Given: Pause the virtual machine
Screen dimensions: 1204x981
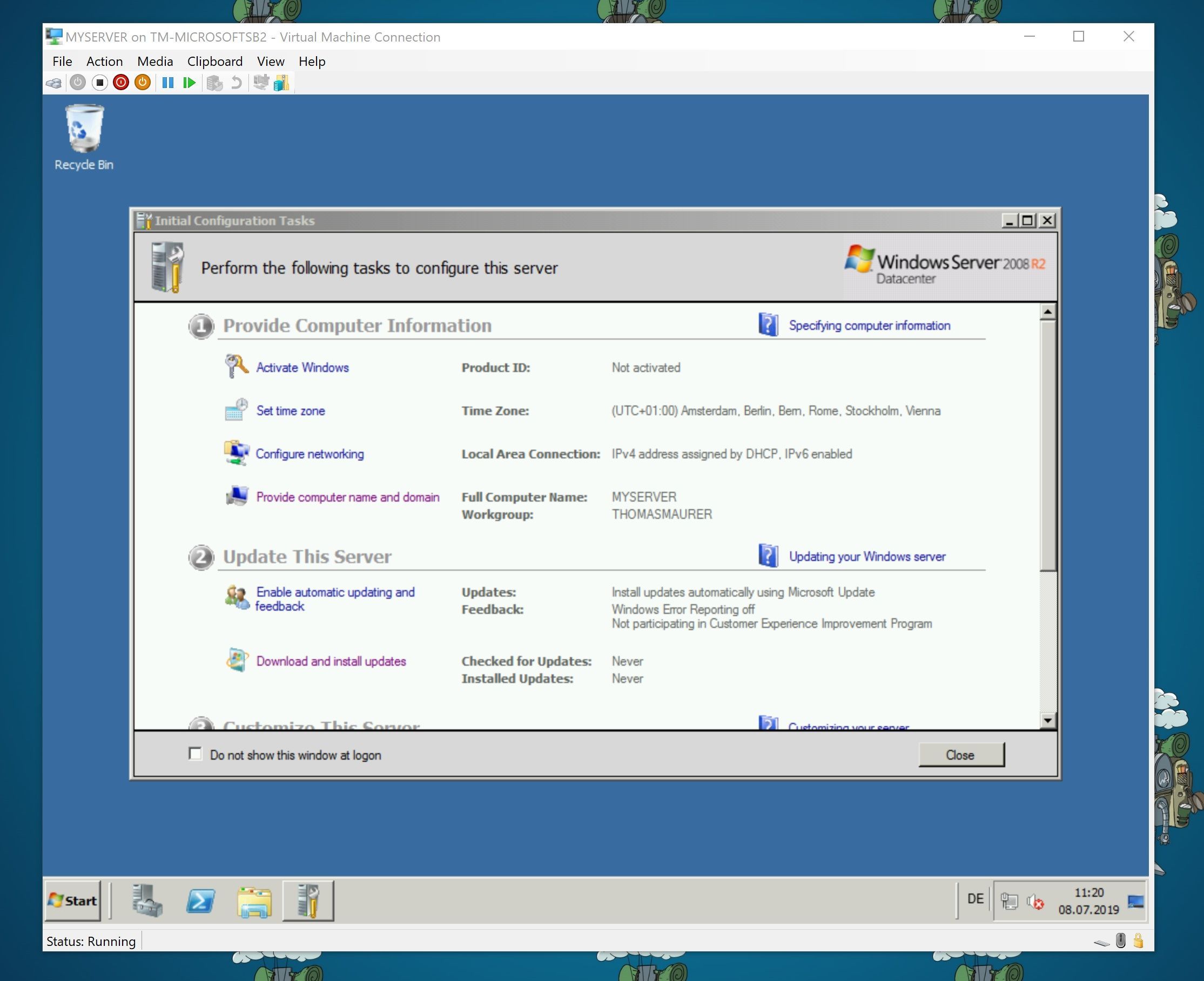Looking at the screenshot, I should click(x=168, y=83).
